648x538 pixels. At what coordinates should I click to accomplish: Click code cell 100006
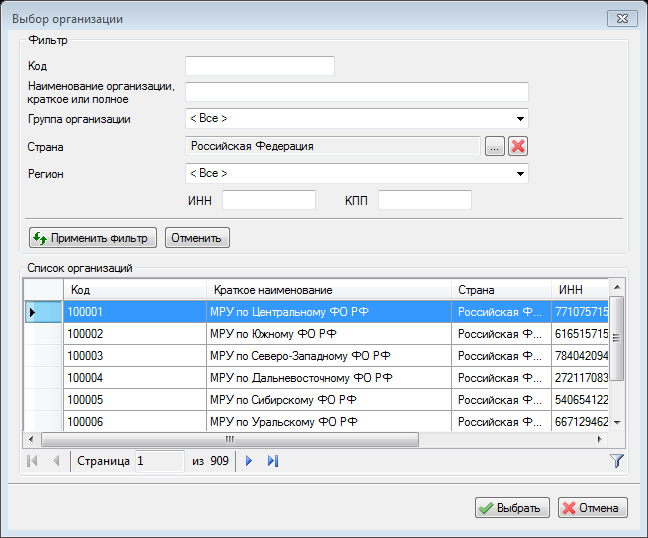pyautogui.click(x=135, y=421)
